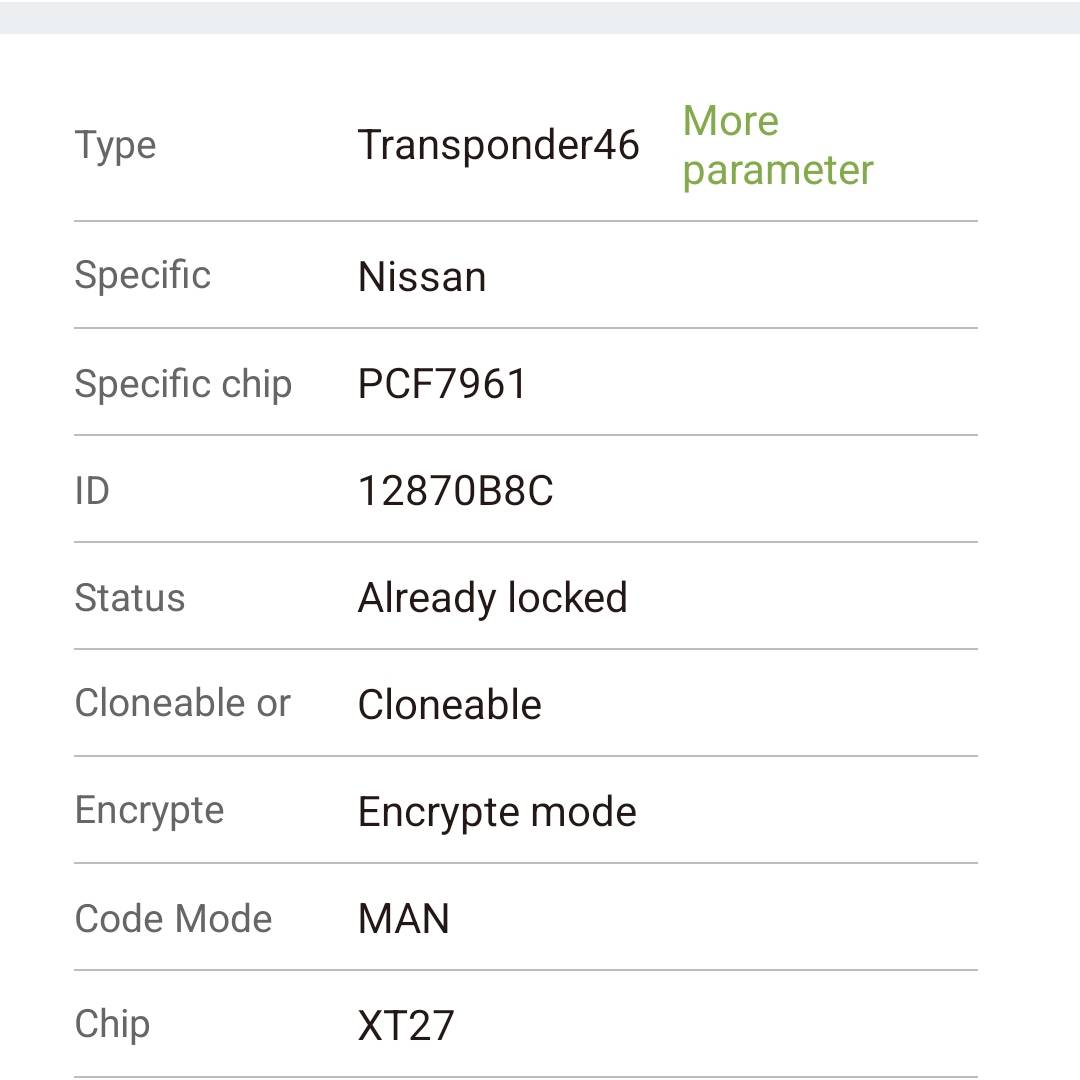
Task: Click the gray header bar at top
Action: 540,17
